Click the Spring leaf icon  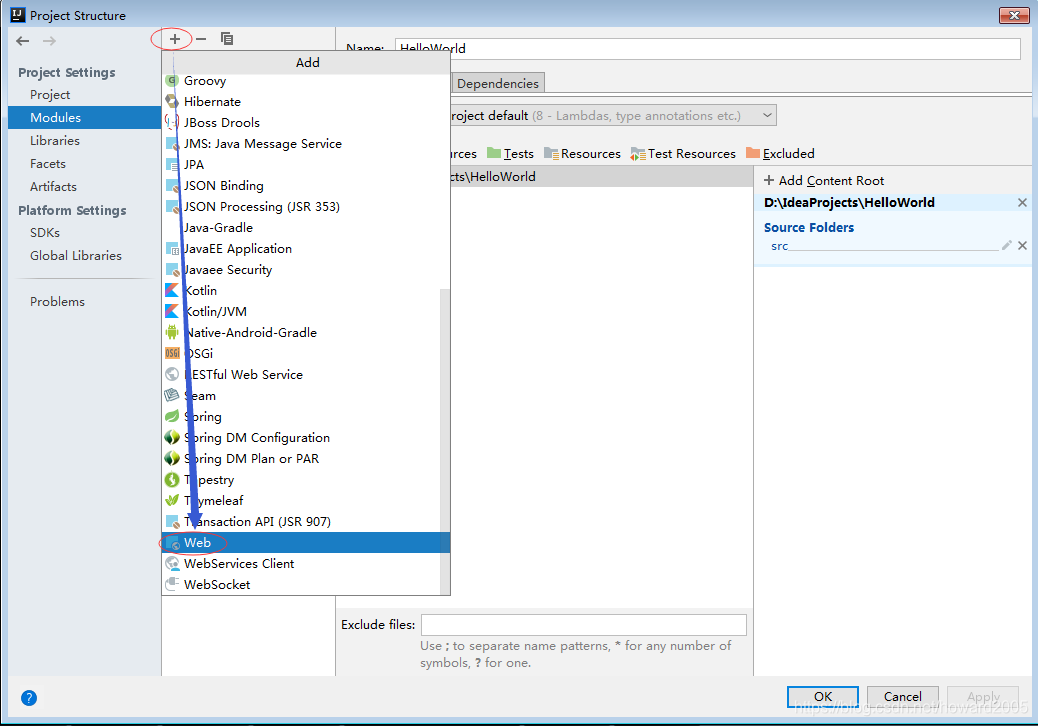tap(172, 416)
